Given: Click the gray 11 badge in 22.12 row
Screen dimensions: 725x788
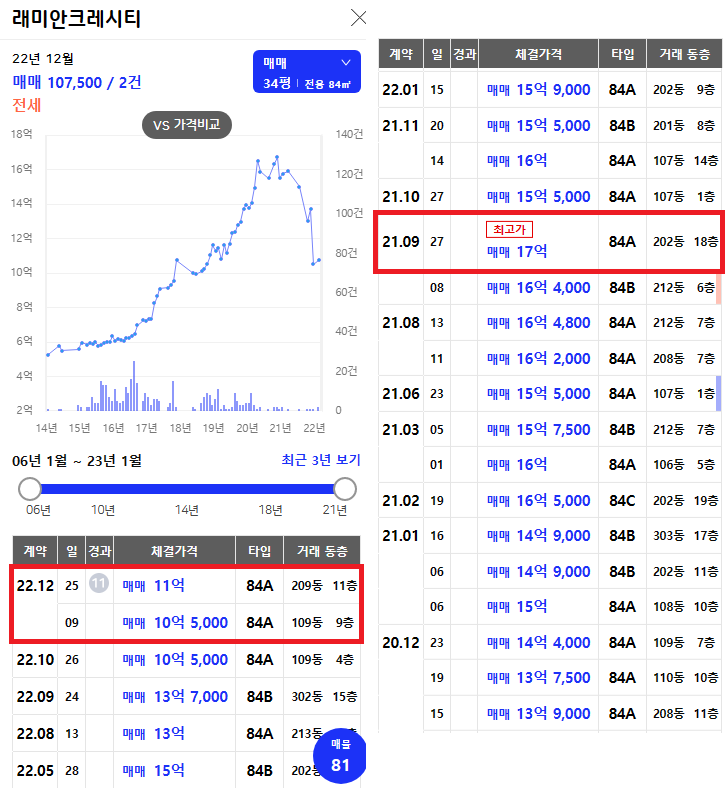Looking at the screenshot, I should [99, 583].
